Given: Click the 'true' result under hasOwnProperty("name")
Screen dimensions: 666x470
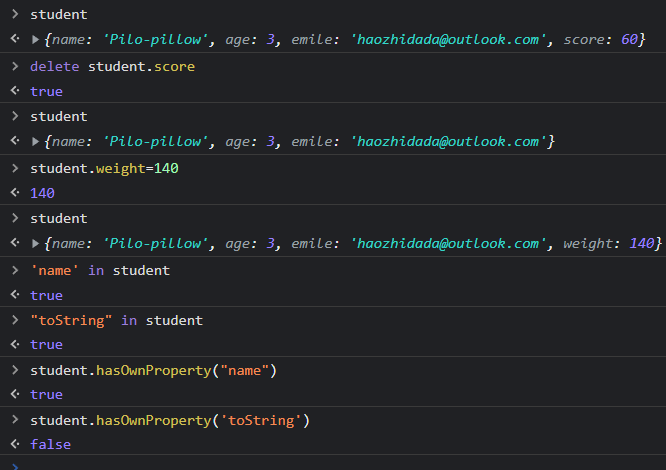Looking at the screenshot, I should click(x=46, y=395).
